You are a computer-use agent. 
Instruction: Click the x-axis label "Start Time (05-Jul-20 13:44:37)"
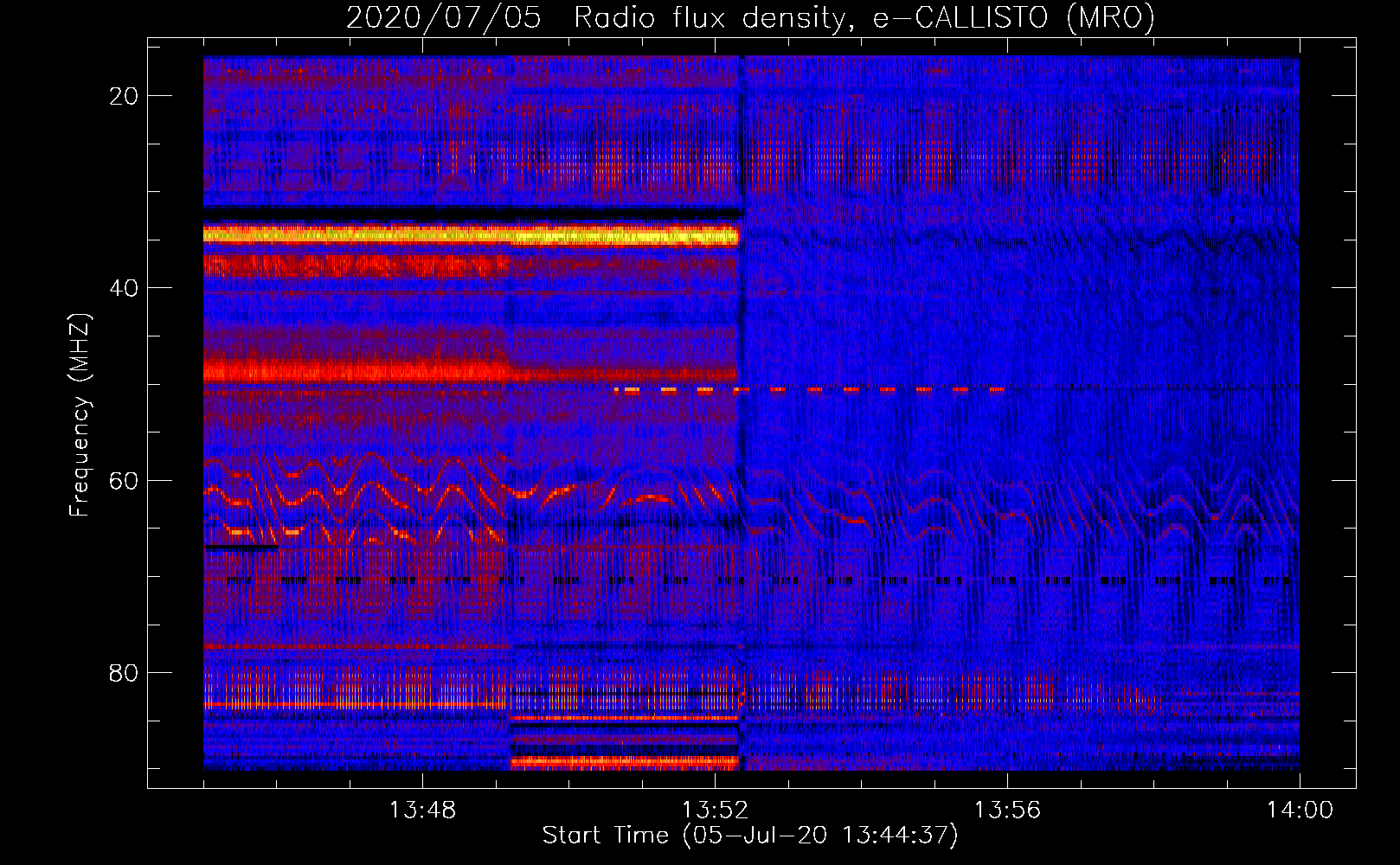point(750,836)
